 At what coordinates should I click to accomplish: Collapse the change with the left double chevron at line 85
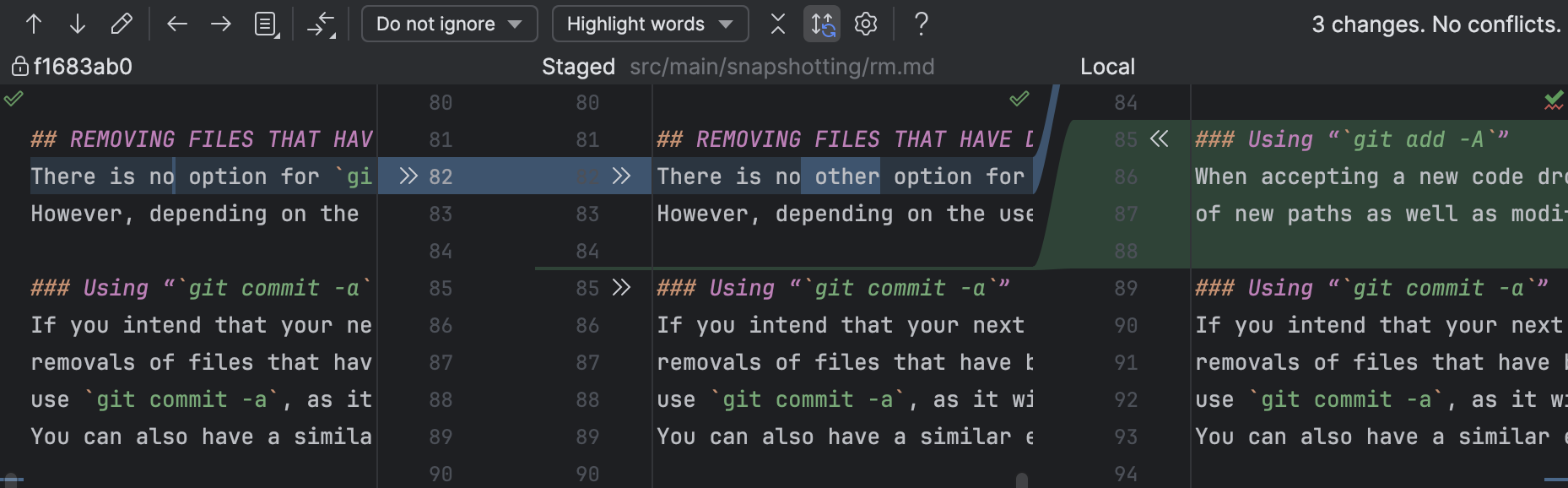[1160, 139]
